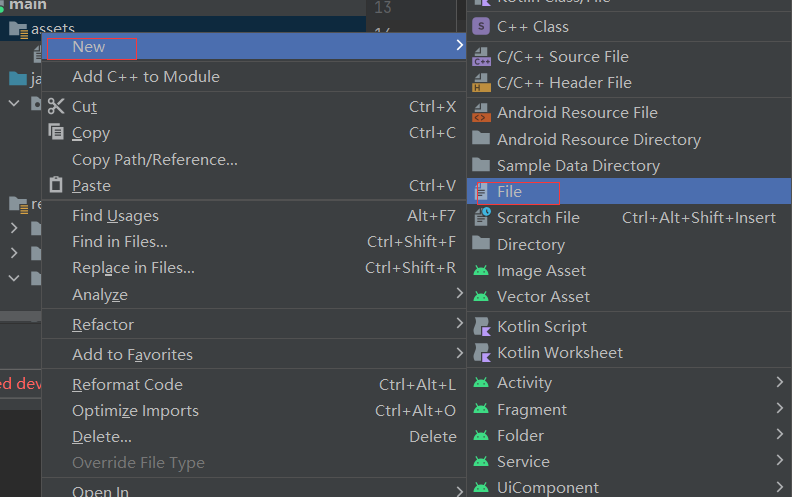The height and width of the screenshot is (497, 792).
Task: Click the Scratch File icon
Action: click(x=481, y=217)
